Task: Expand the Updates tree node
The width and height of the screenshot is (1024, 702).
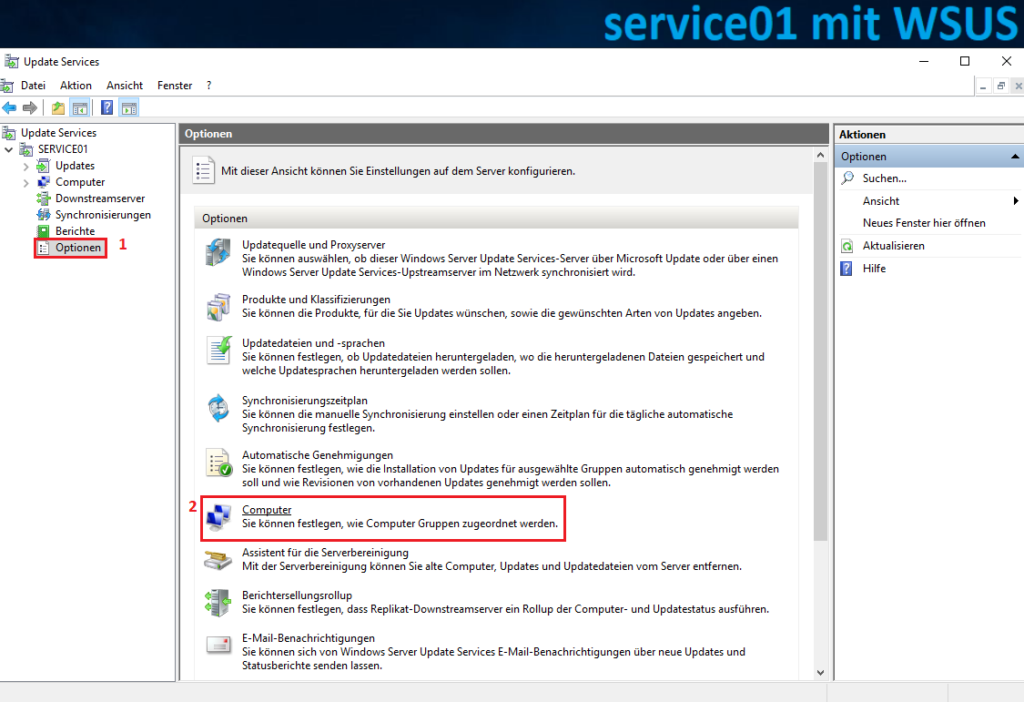Action: pyautogui.click(x=26, y=165)
